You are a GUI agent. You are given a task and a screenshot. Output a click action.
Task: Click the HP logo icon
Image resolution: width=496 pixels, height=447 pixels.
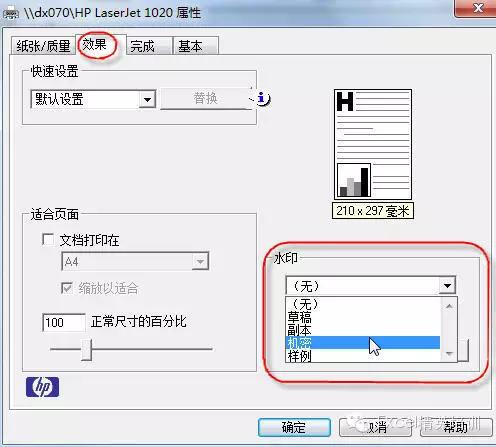coord(43,387)
